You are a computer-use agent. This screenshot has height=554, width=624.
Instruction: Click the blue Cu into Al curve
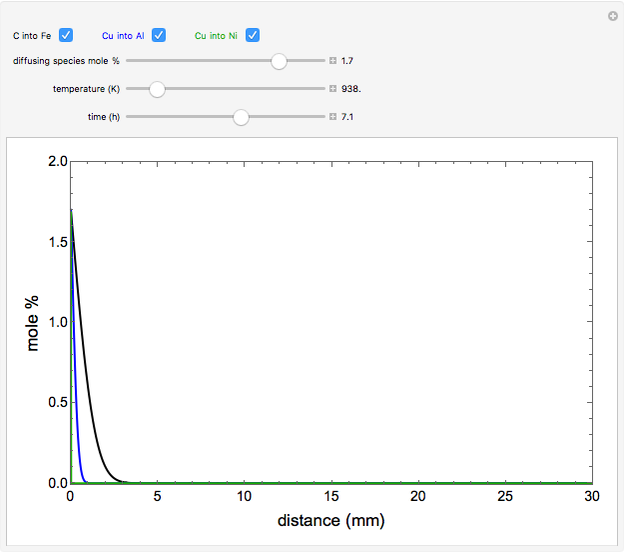click(75, 420)
